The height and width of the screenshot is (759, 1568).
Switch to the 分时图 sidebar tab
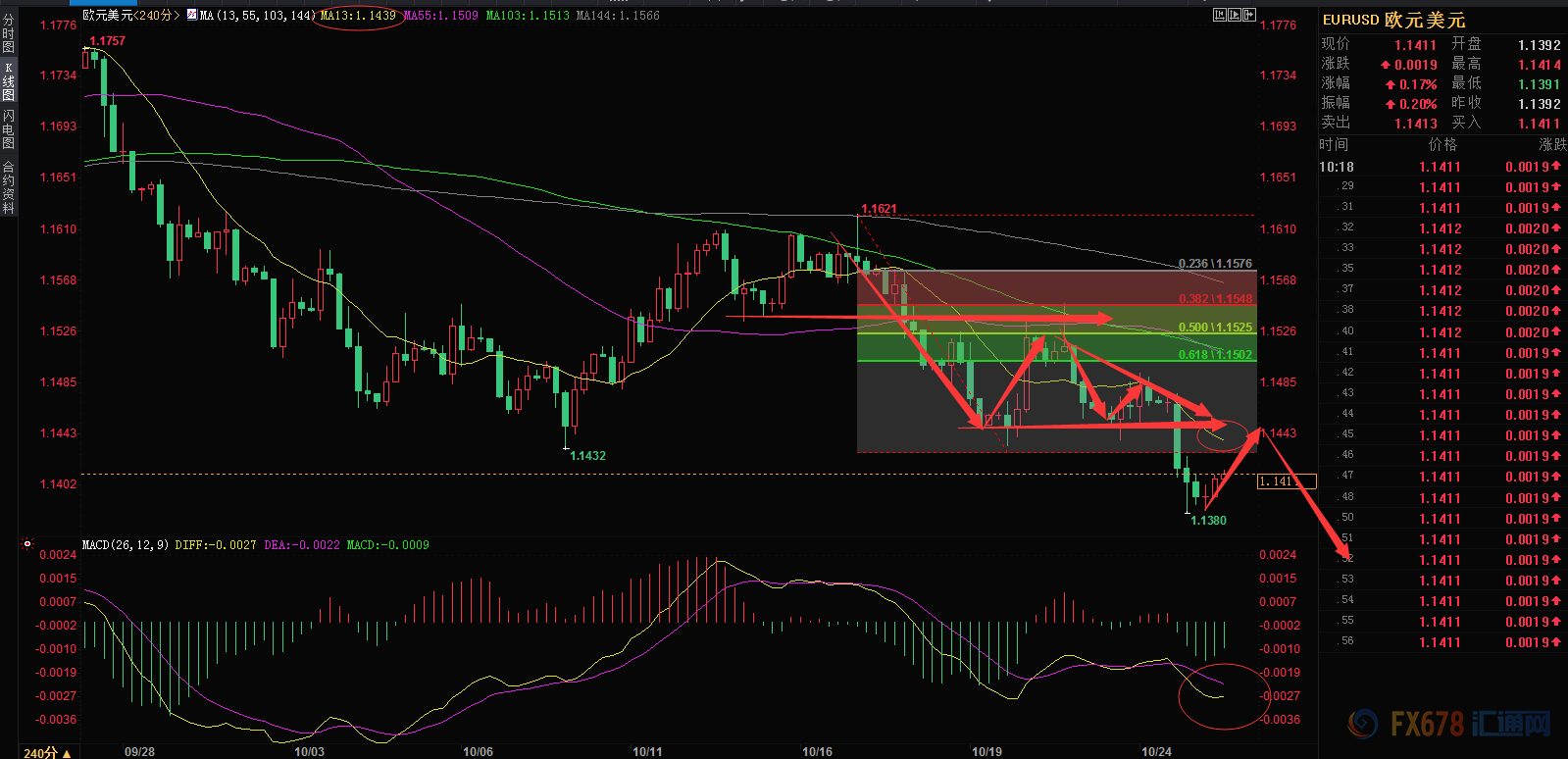(8, 32)
